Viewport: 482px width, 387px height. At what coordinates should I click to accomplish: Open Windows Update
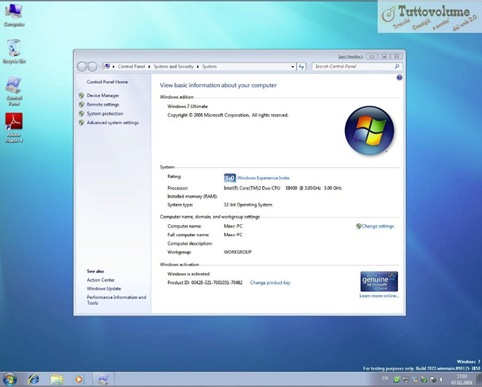click(x=104, y=289)
